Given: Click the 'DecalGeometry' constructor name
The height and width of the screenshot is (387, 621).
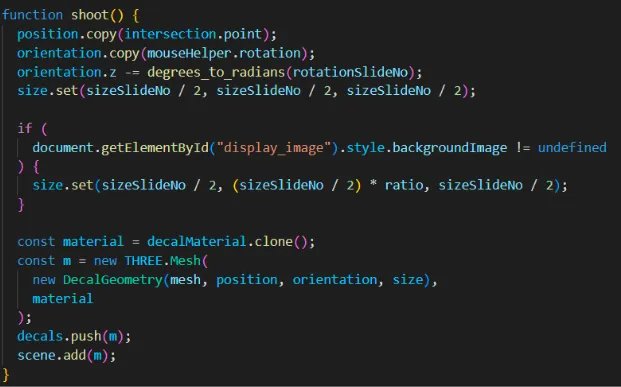Looking at the screenshot, I should [x=113, y=280].
